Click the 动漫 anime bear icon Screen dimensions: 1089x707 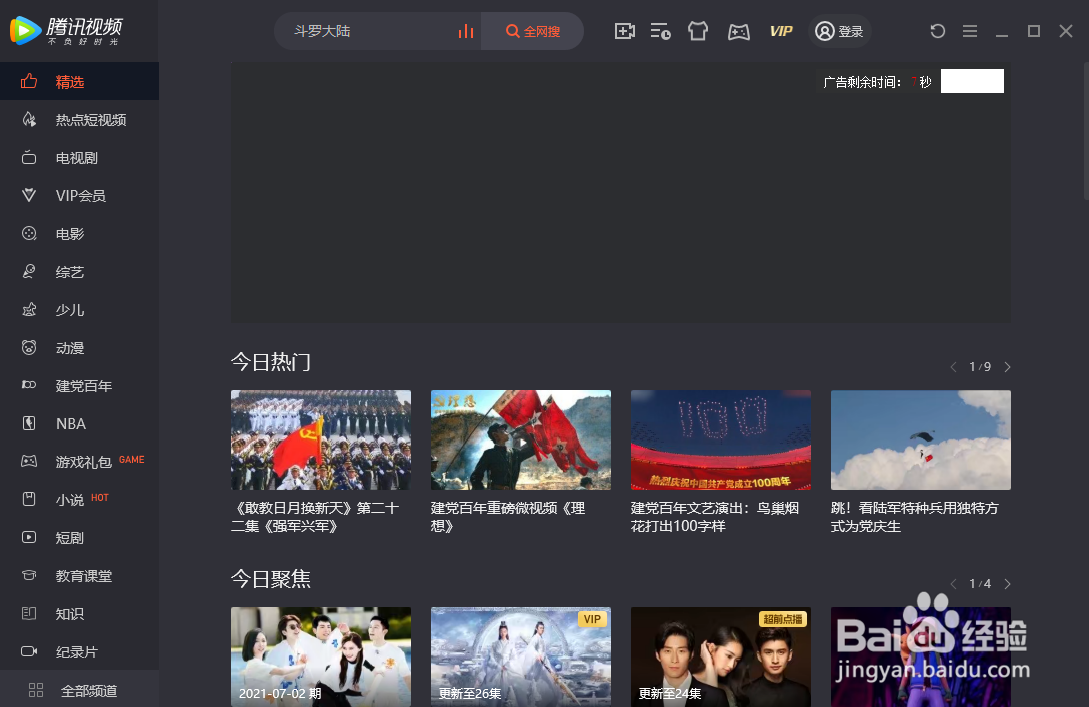click(x=29, y=347)
